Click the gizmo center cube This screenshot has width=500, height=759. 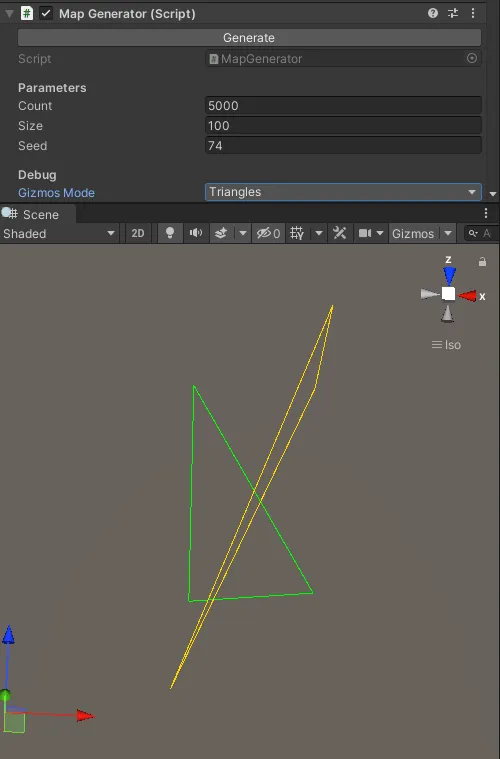[x=449, y=294]
